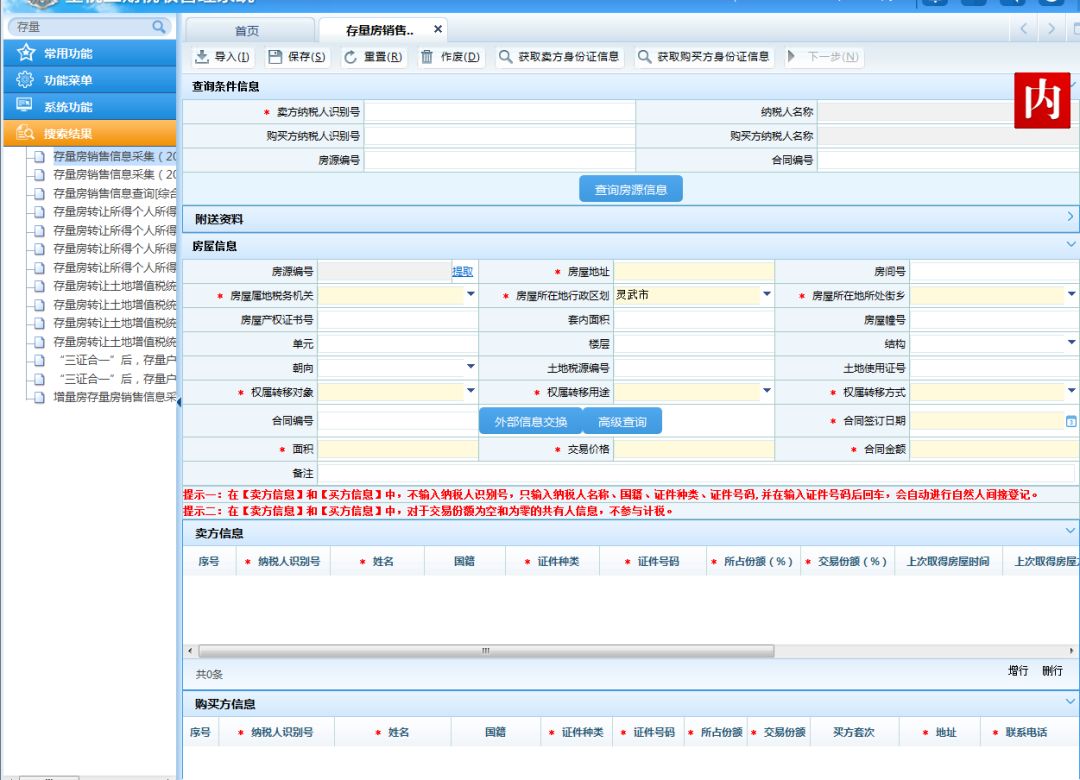Screen dimensions: 1080x780
Task: Click the 作废 trash icon button
Action: coord(427,57)
